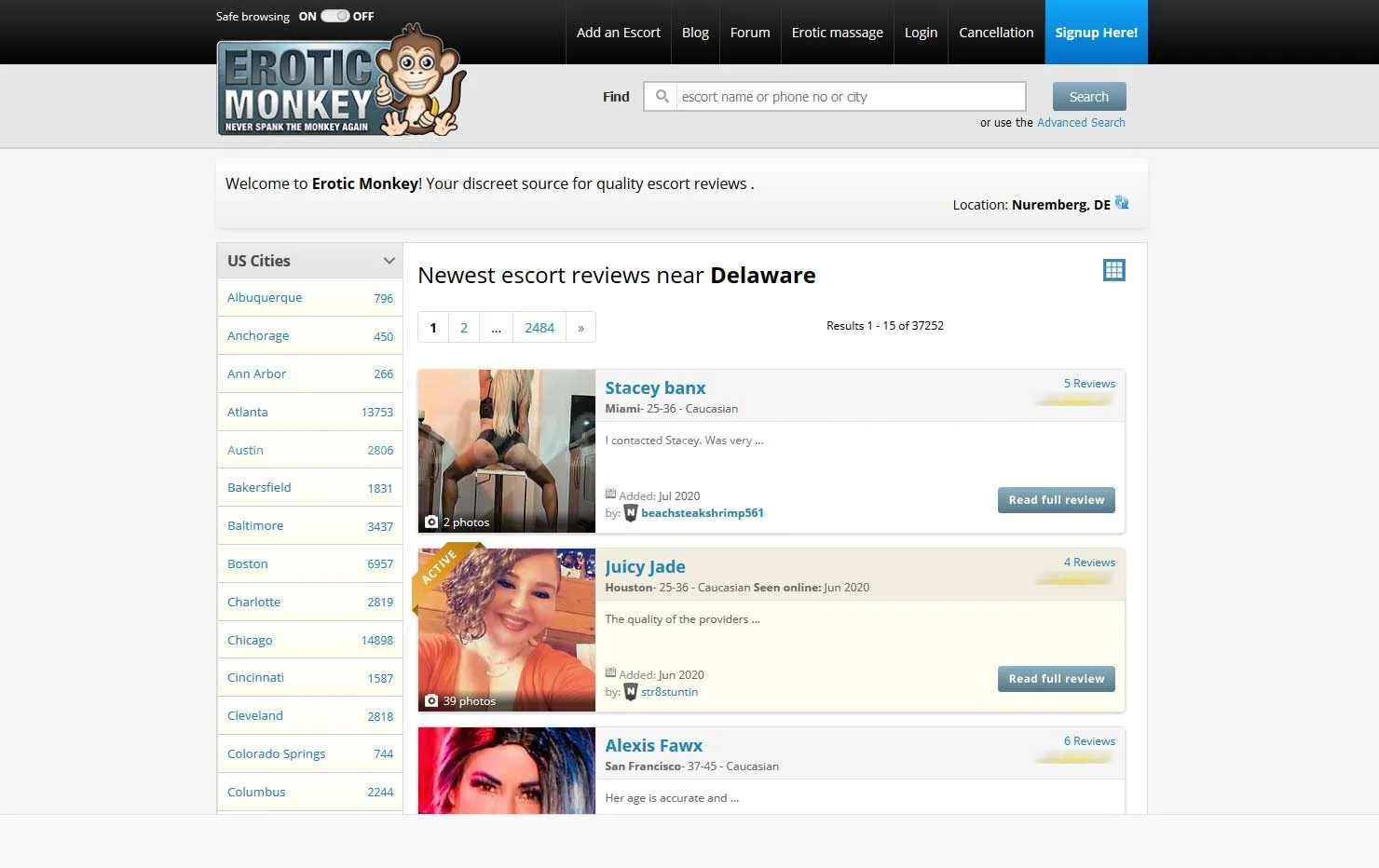Click the Nuremberg, DE location text
The width and height of the screenshot is (1379, 868).
[1061, 205]
